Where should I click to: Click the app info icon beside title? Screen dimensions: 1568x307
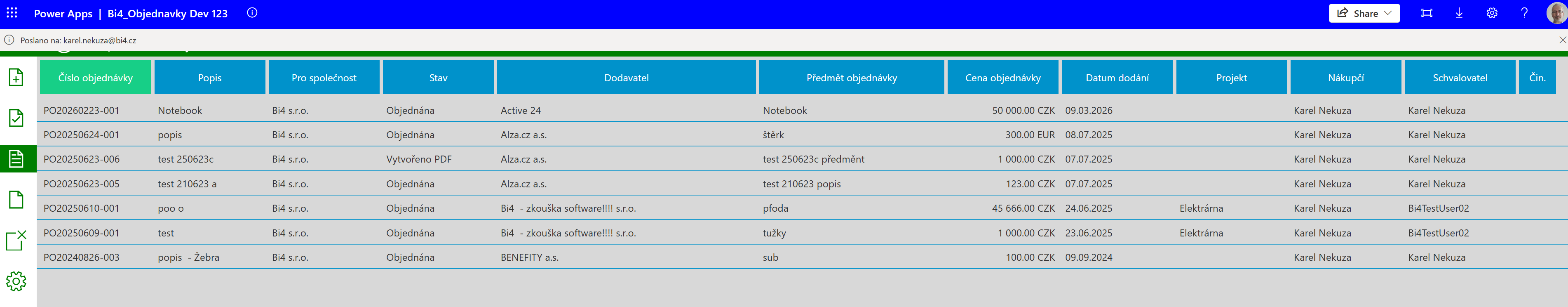252,13
